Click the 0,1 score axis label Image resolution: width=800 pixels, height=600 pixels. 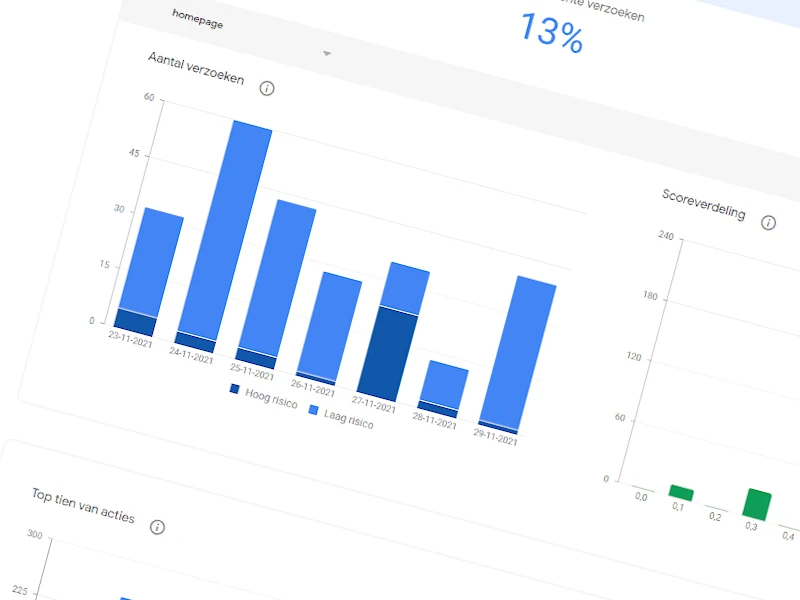(678, 506)
